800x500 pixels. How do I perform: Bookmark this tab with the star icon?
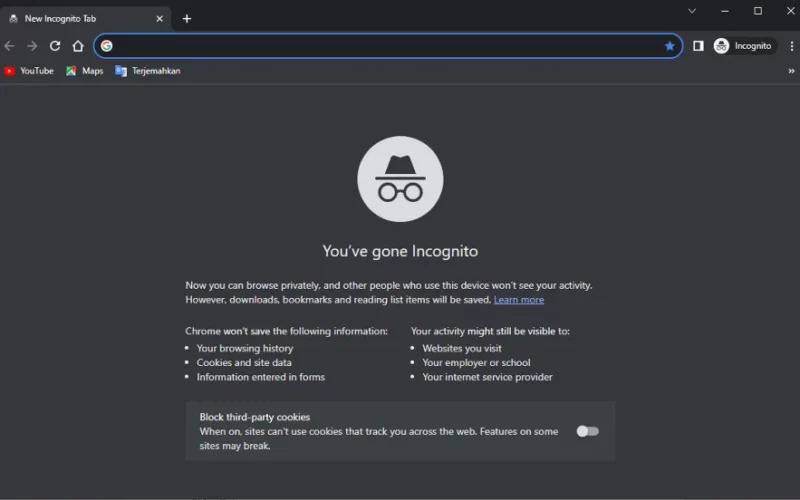tap(669, 46)
